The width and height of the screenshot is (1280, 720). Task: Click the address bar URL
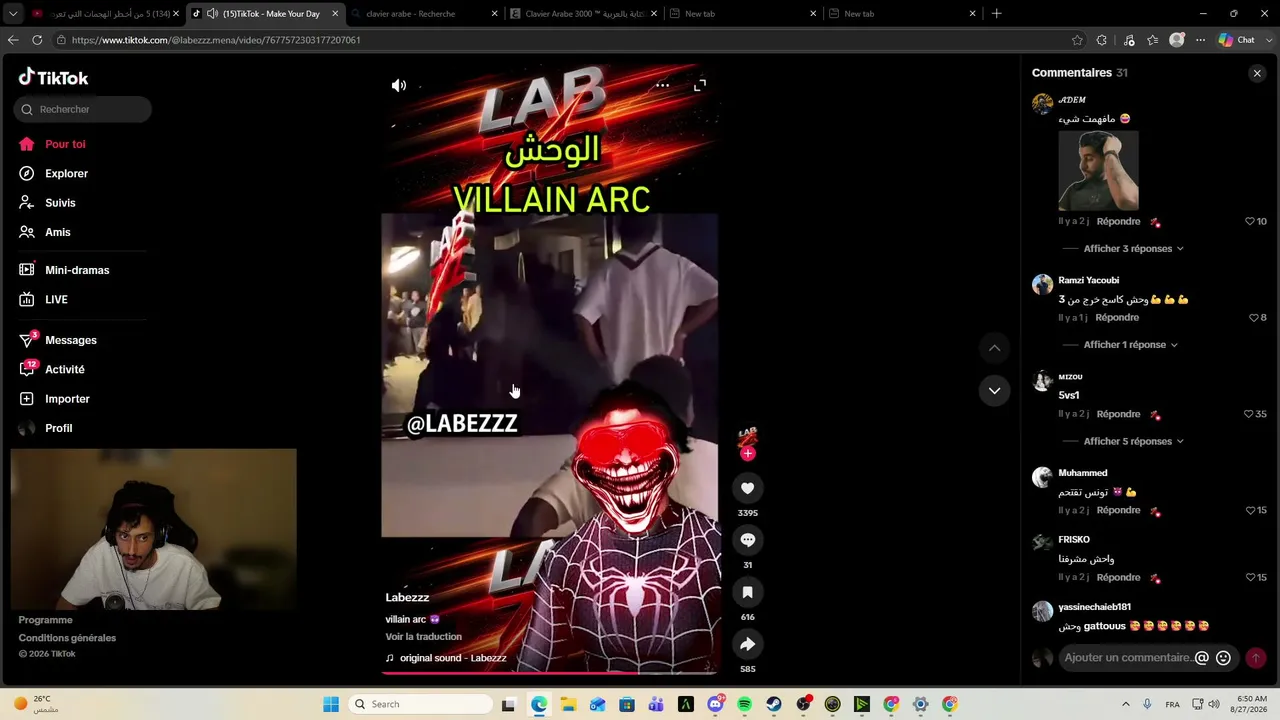point(216,40)
